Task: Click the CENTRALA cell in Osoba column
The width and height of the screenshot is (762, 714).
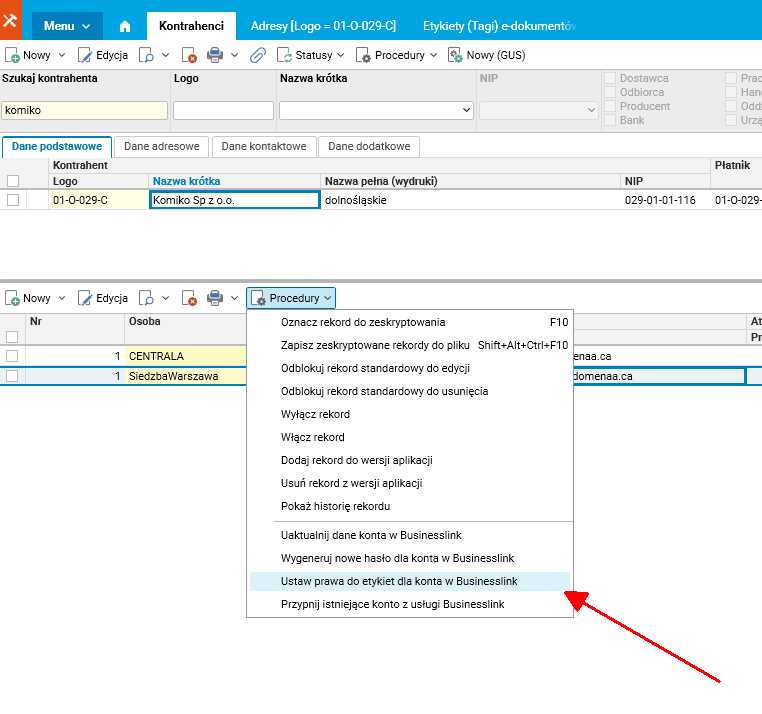Action: 186,356
